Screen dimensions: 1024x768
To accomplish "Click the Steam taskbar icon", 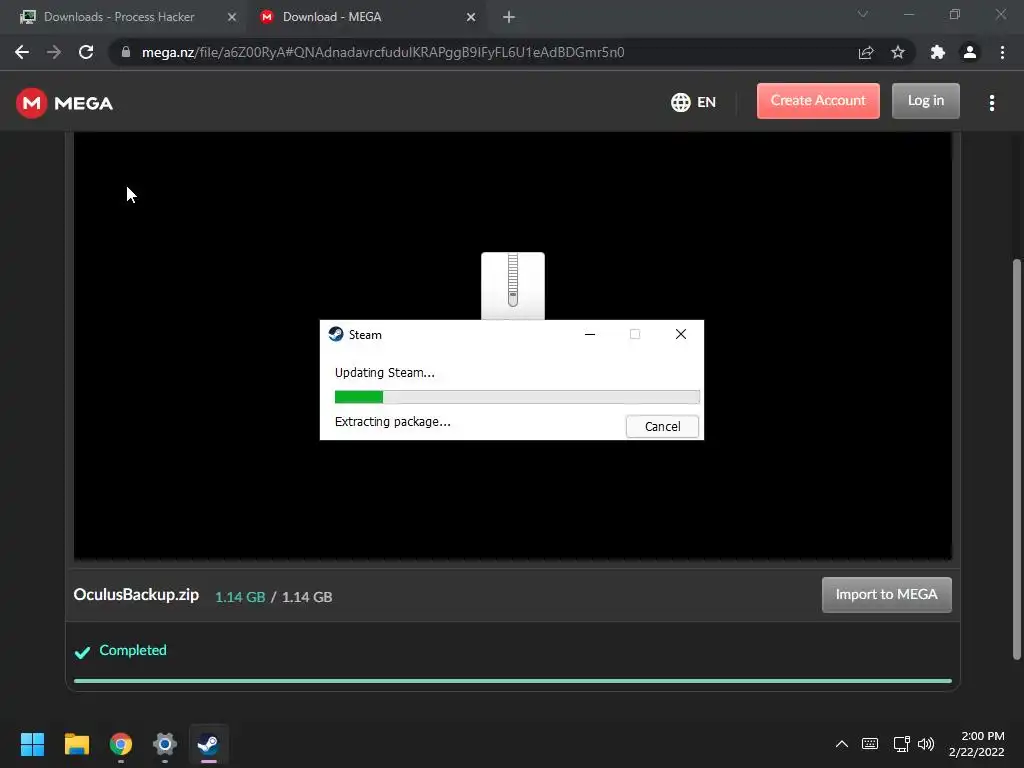I will [208, 744].
